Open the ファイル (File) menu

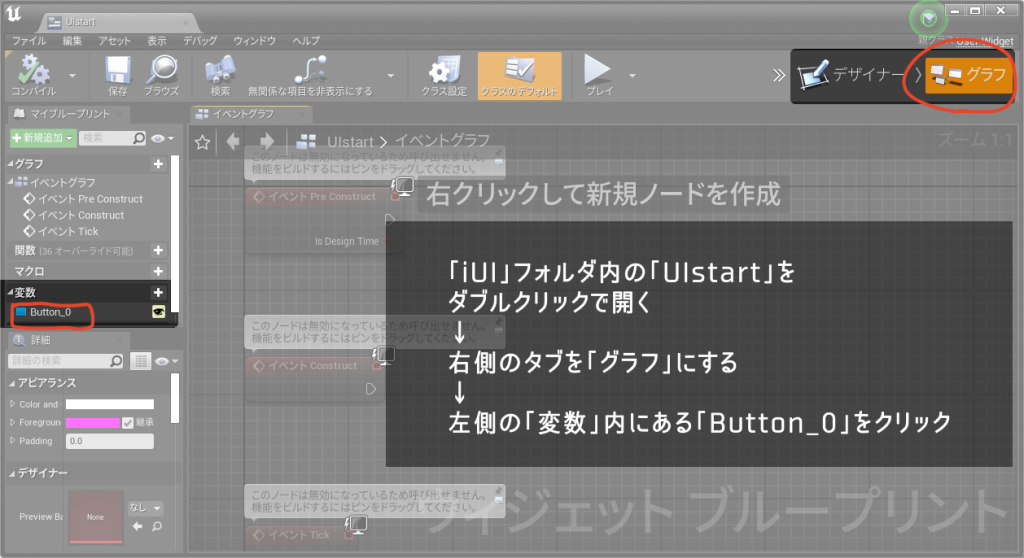[x=29, y=40]
